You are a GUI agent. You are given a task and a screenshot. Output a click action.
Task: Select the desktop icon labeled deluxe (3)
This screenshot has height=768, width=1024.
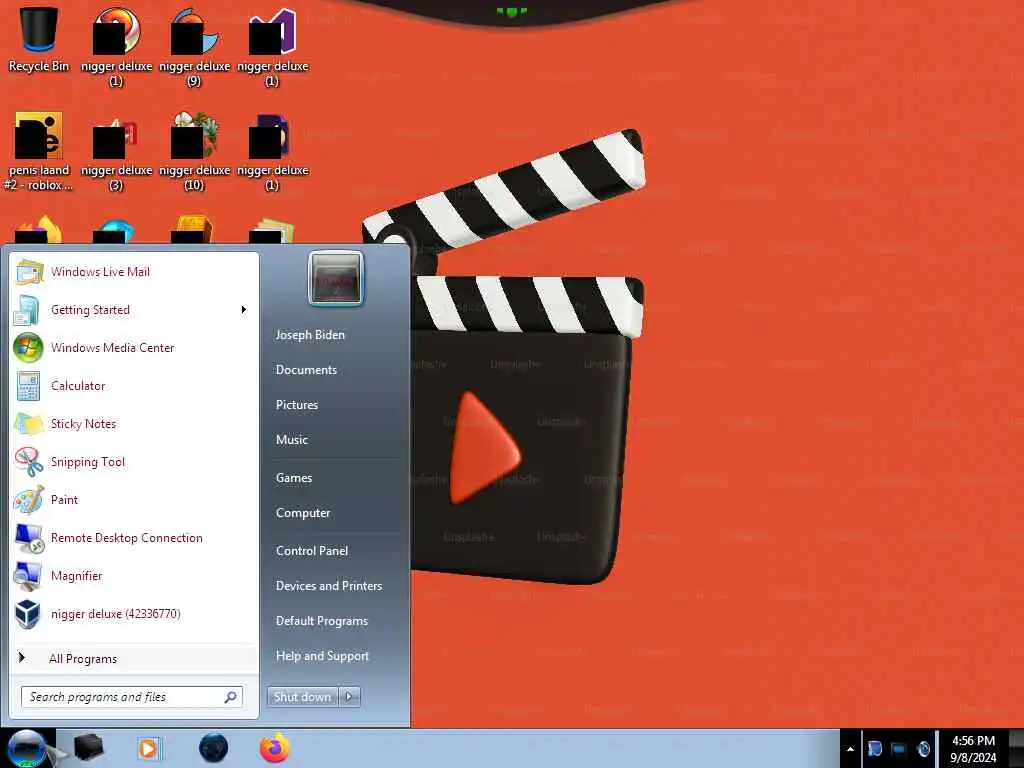pyautogui.click(x=116, y=152)
